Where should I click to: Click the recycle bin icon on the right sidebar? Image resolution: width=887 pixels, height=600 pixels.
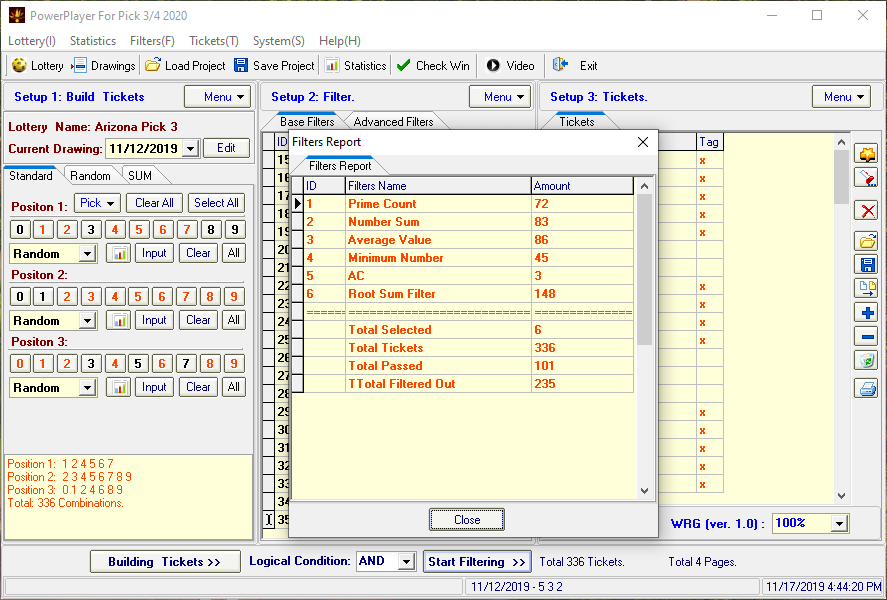866,360
